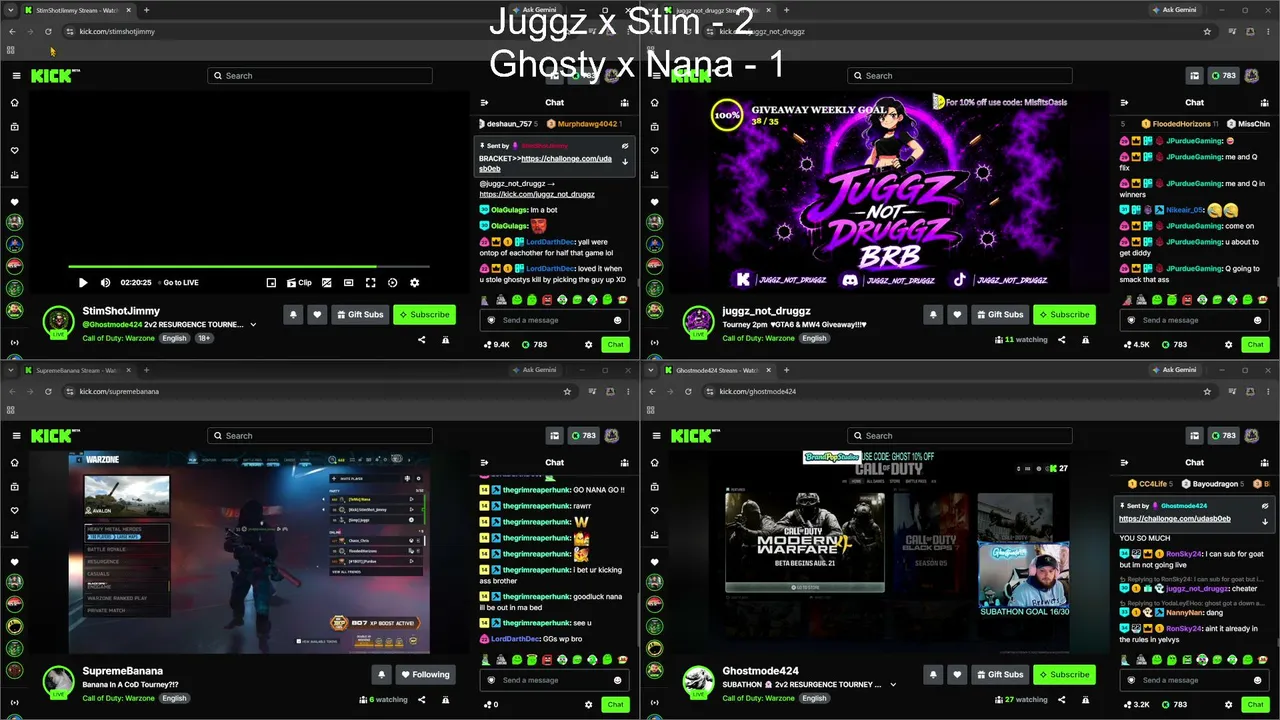Screen dimensions: 1280x720
Task: Play the StimShotJimmy stream video
Action: [83, 283]
